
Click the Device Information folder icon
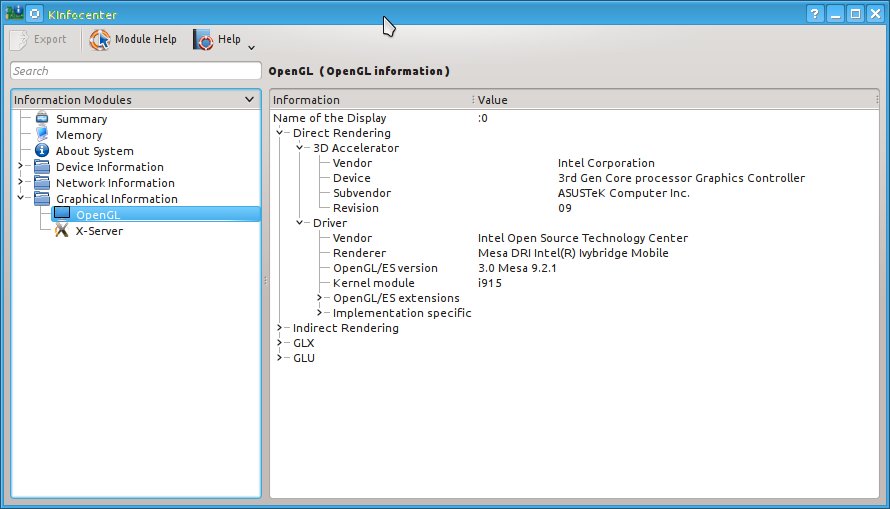(42, 167)
